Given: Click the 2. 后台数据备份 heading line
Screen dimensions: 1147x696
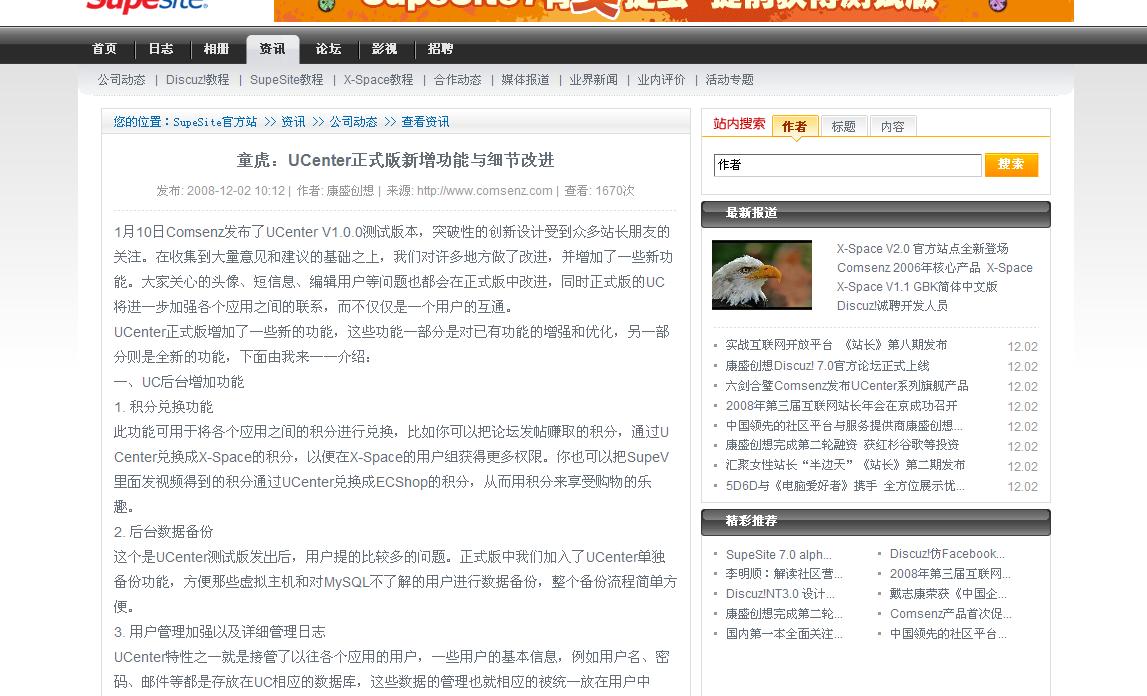Looking at the screenshot, I should [x=164, y=532].
